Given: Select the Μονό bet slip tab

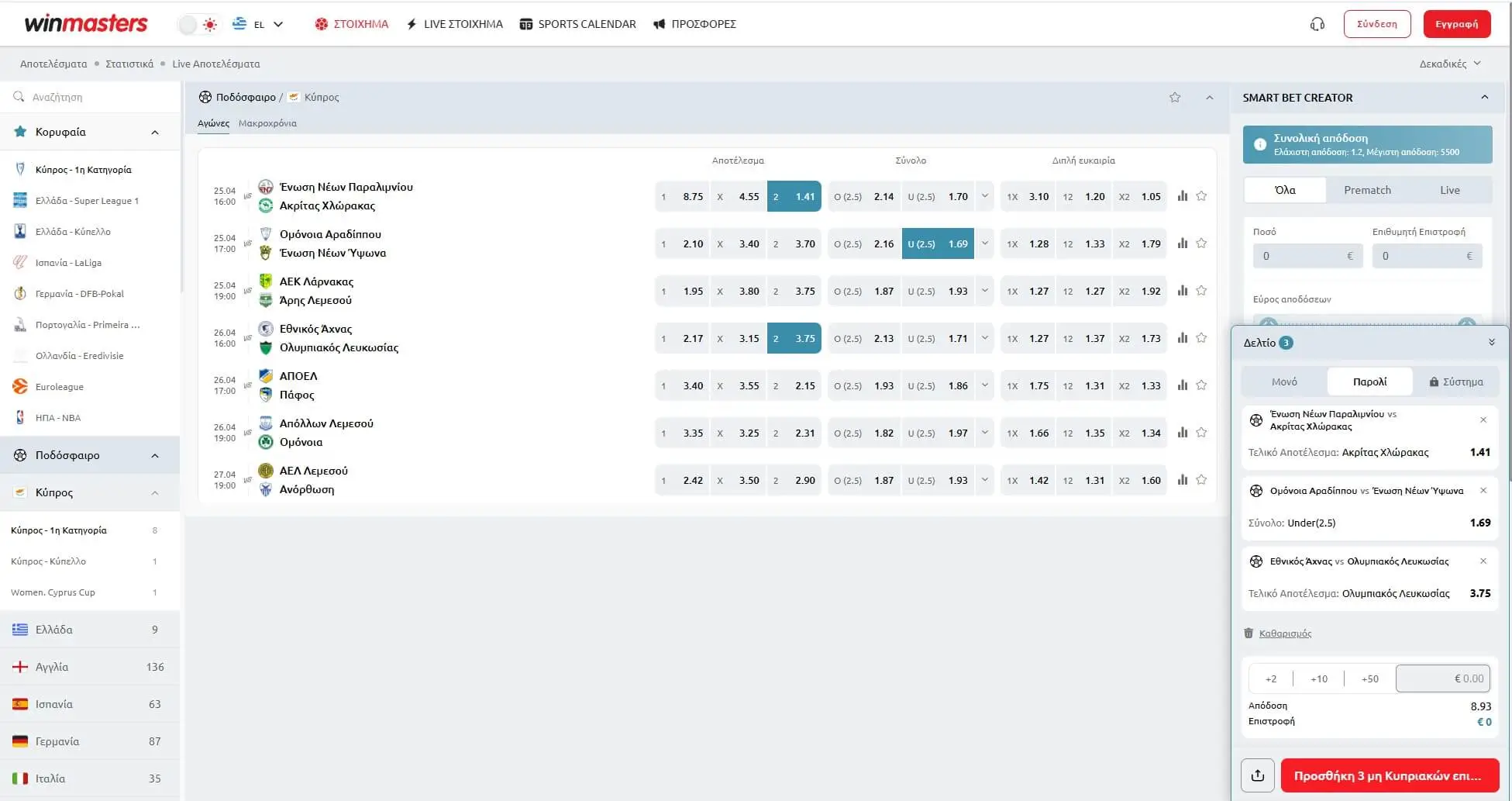Looking at the screenshot, I should click(1284, 382).
